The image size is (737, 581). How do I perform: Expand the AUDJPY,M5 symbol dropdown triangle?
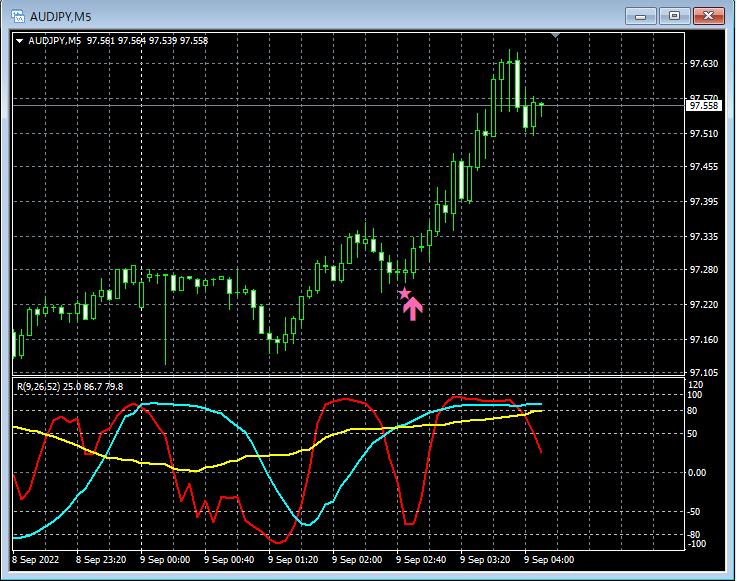pos(19,41)
